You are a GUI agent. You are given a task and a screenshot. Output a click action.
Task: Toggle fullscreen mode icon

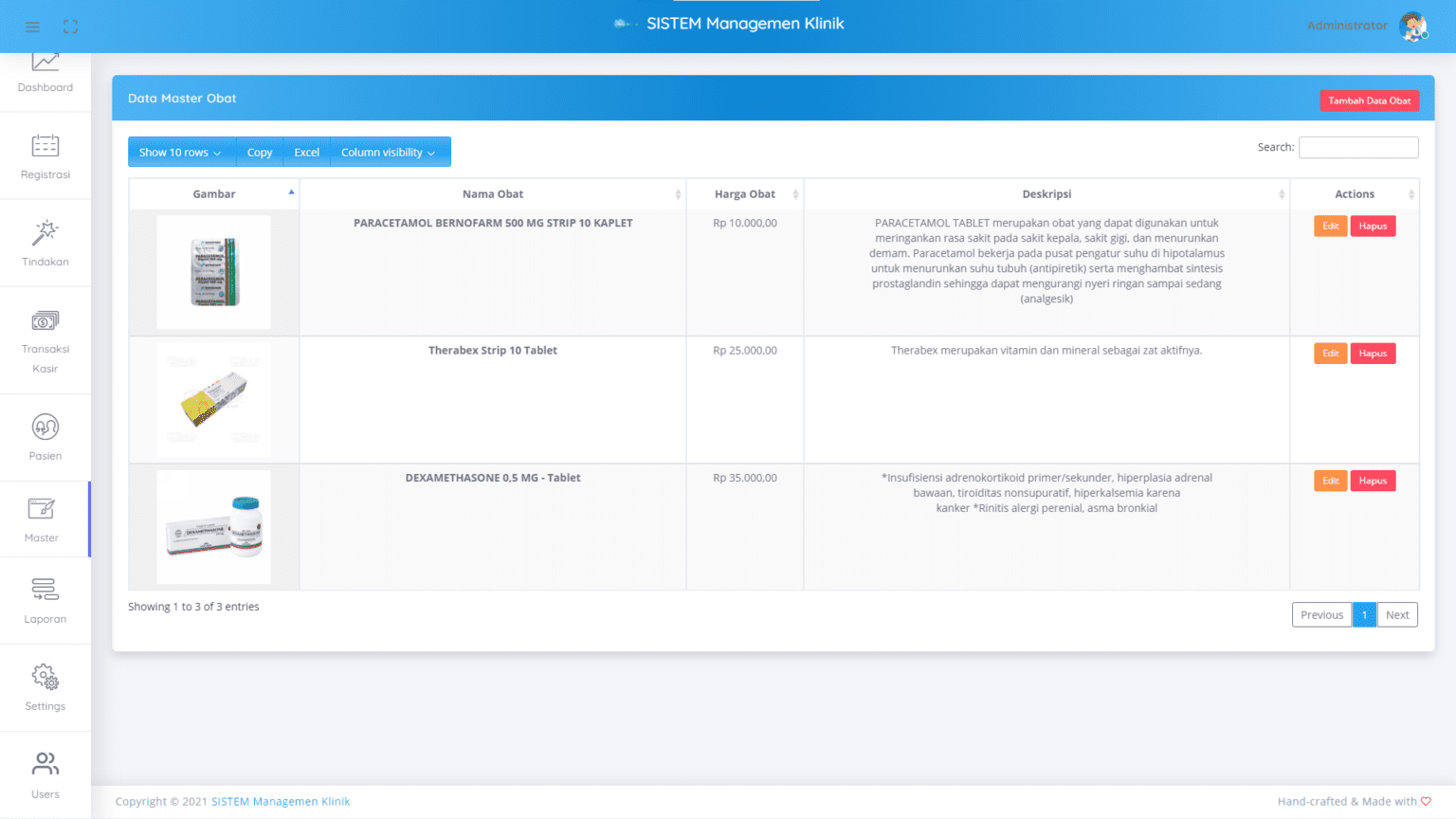coord(70,27)
